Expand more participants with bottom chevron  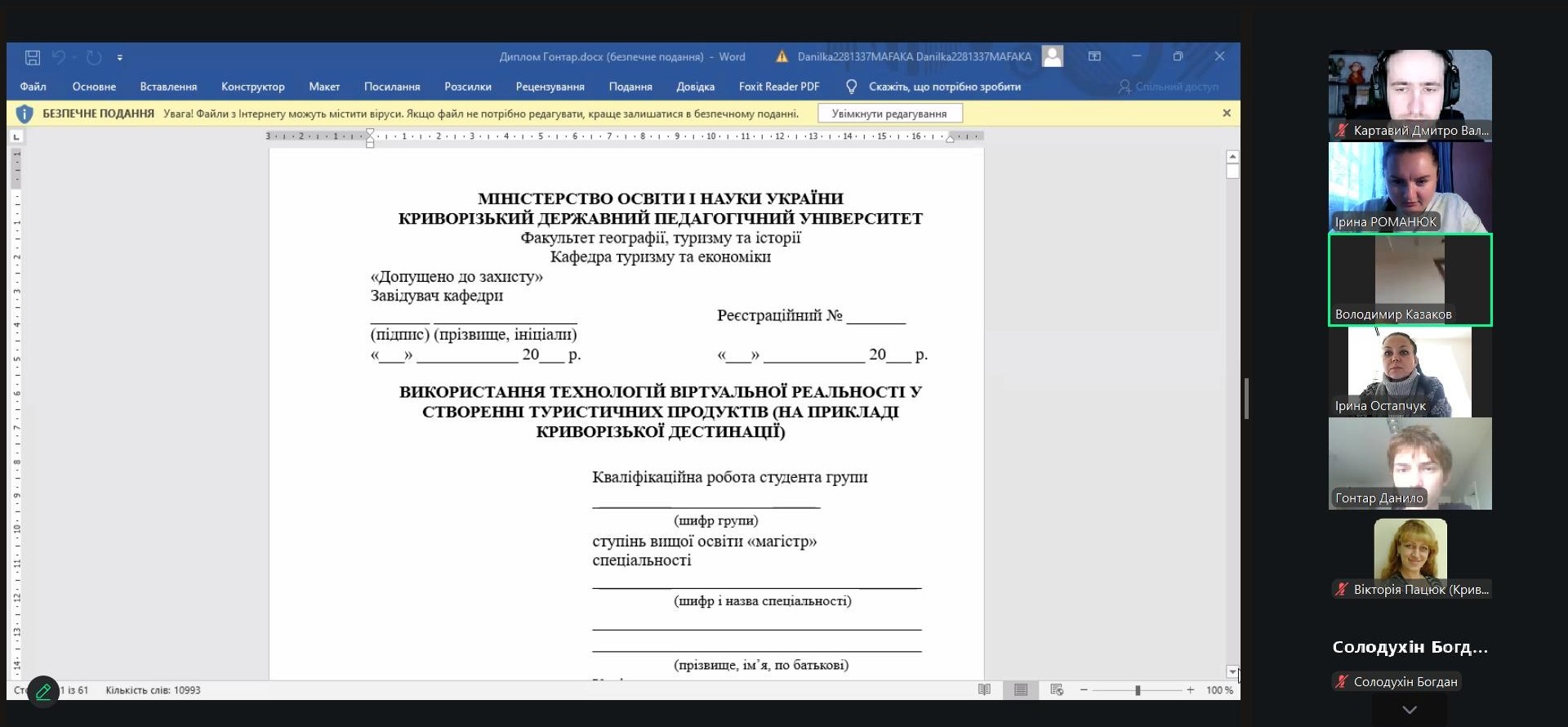(1410, 710)
